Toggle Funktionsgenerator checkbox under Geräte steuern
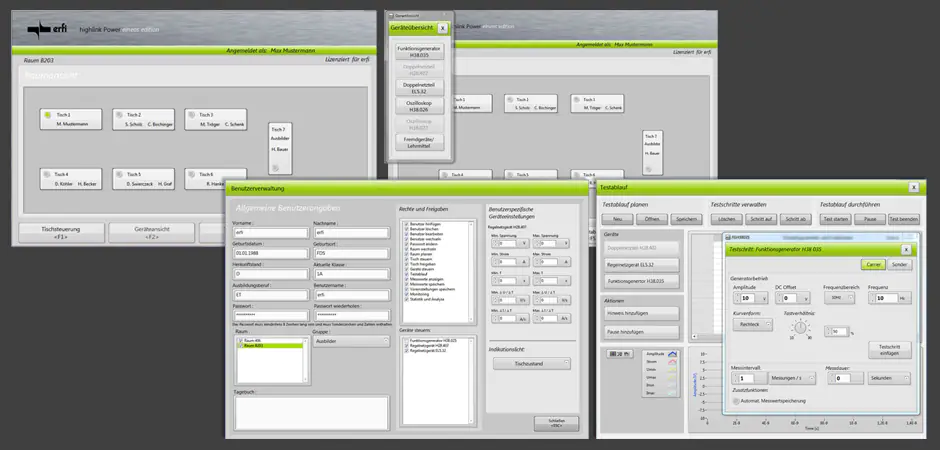 tap(405, 340)
